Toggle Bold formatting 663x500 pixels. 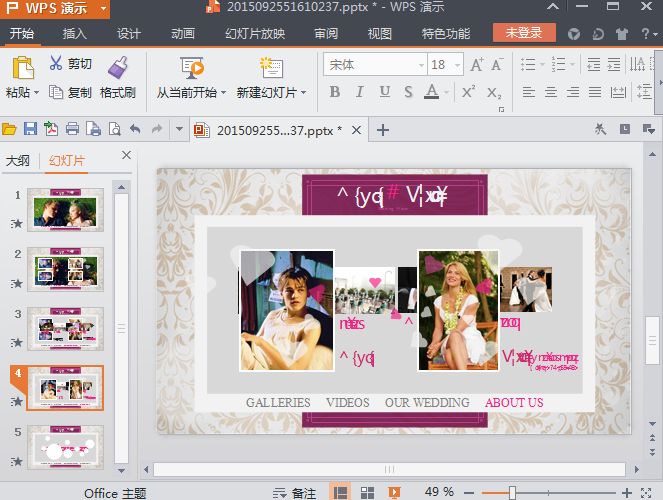point(334,91)
